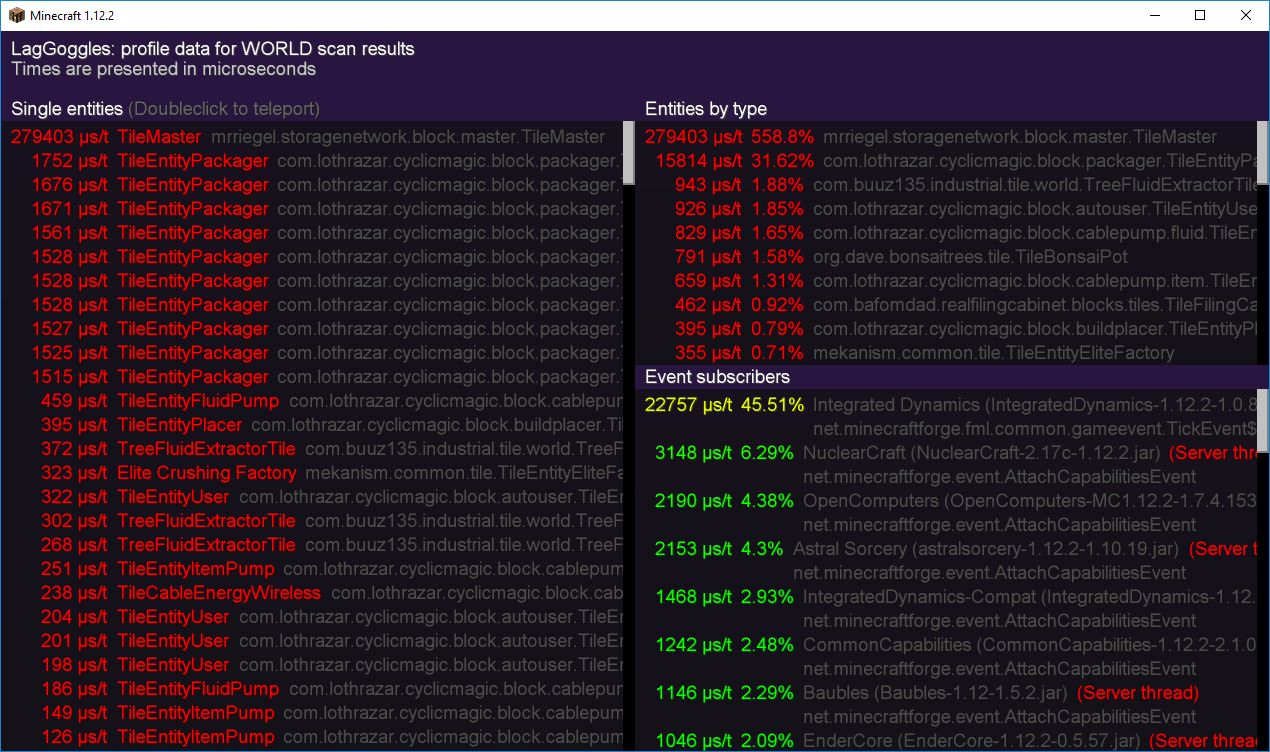The height and width of the screenshot is (752, 1270).
Task: Click the cablepump.item 1.31% type row
Action: [x=948, y=281]
